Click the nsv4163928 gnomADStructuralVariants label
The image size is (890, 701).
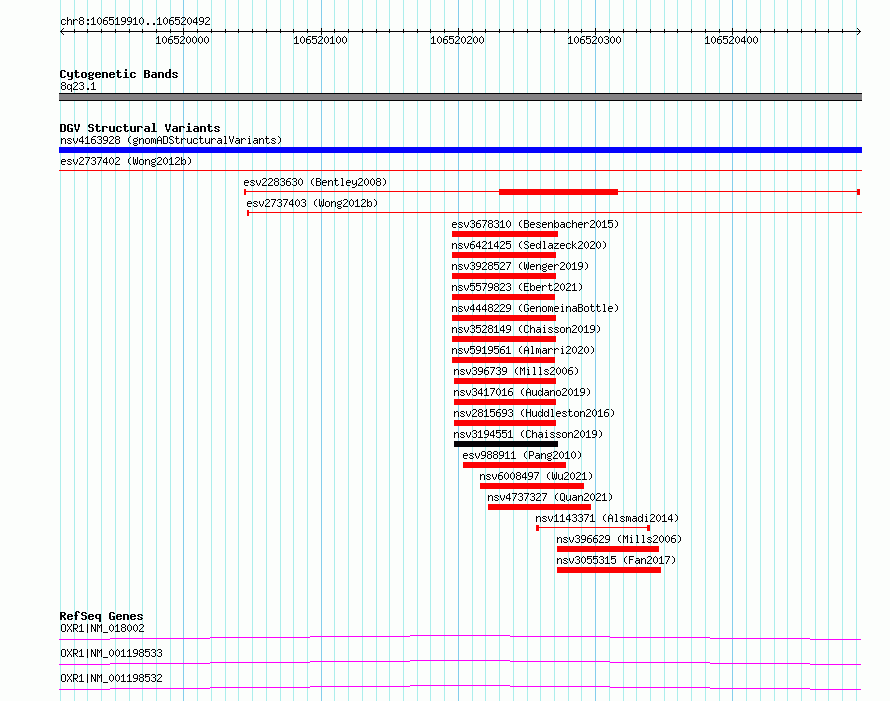171,140
